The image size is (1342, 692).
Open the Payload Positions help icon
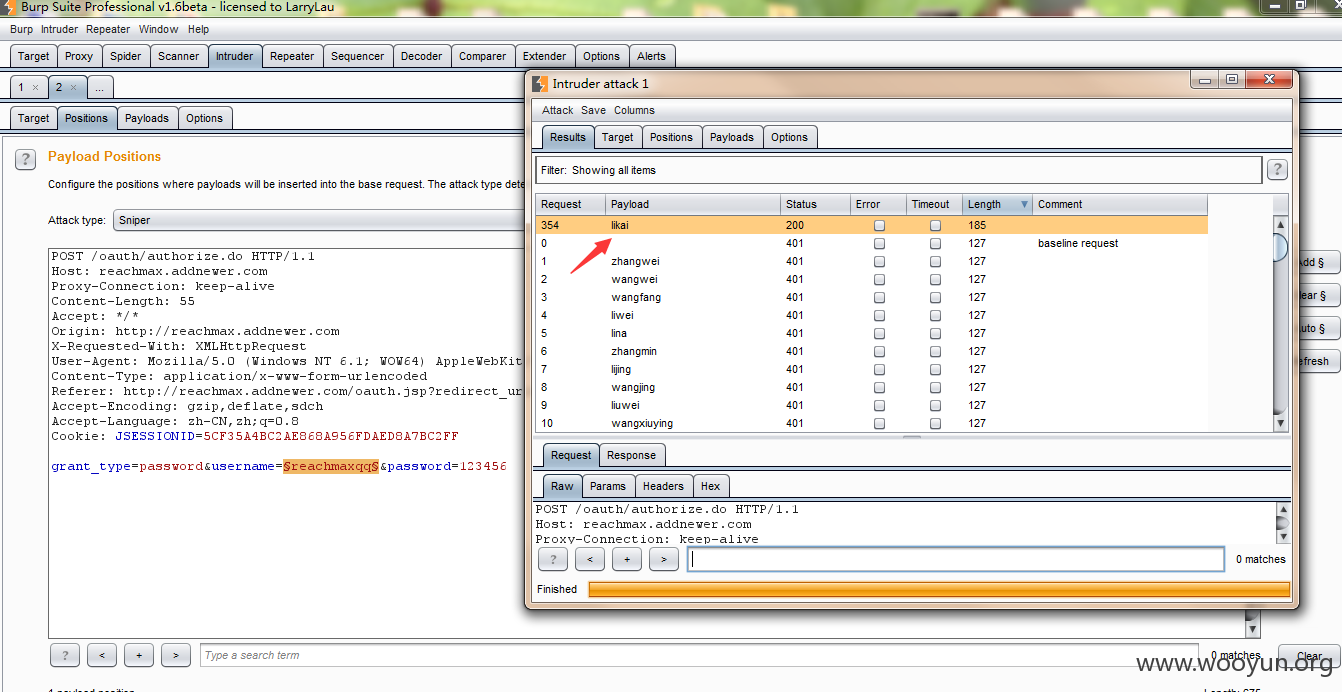click(27, 158)
